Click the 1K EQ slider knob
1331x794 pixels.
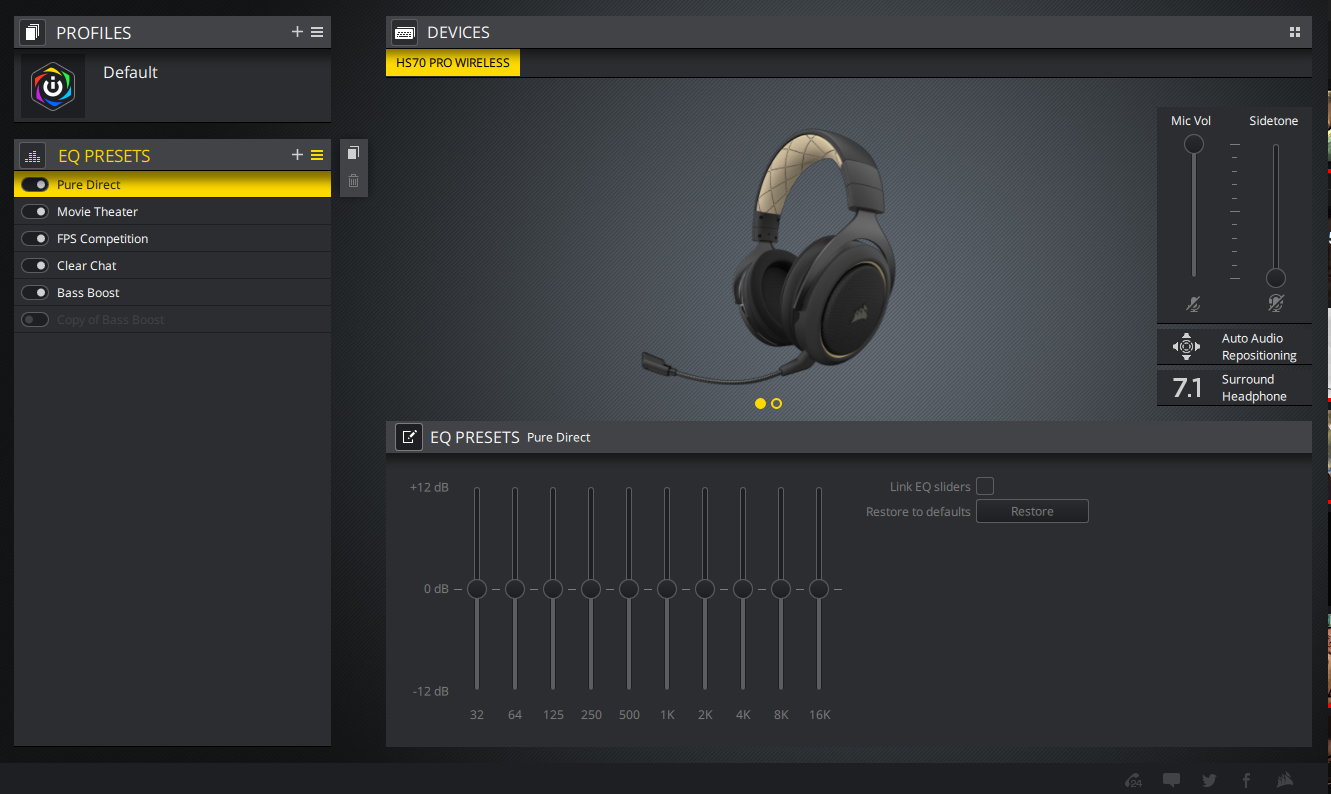point(667,589)
